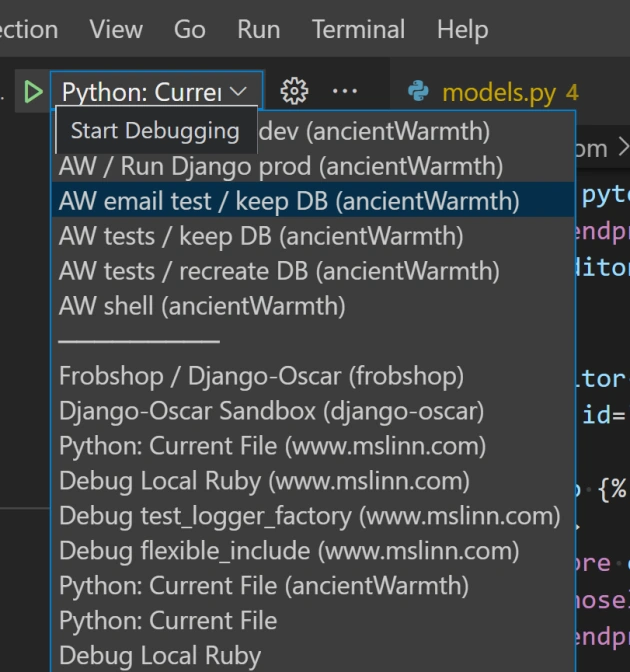The image size is (630, 672).
Task: Expand the Python: Current File configuration dropdown
Action: (x=155, y=92)
